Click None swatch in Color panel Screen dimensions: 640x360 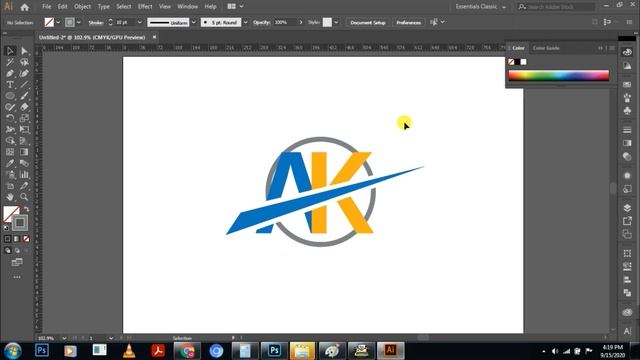click(511, 62)
